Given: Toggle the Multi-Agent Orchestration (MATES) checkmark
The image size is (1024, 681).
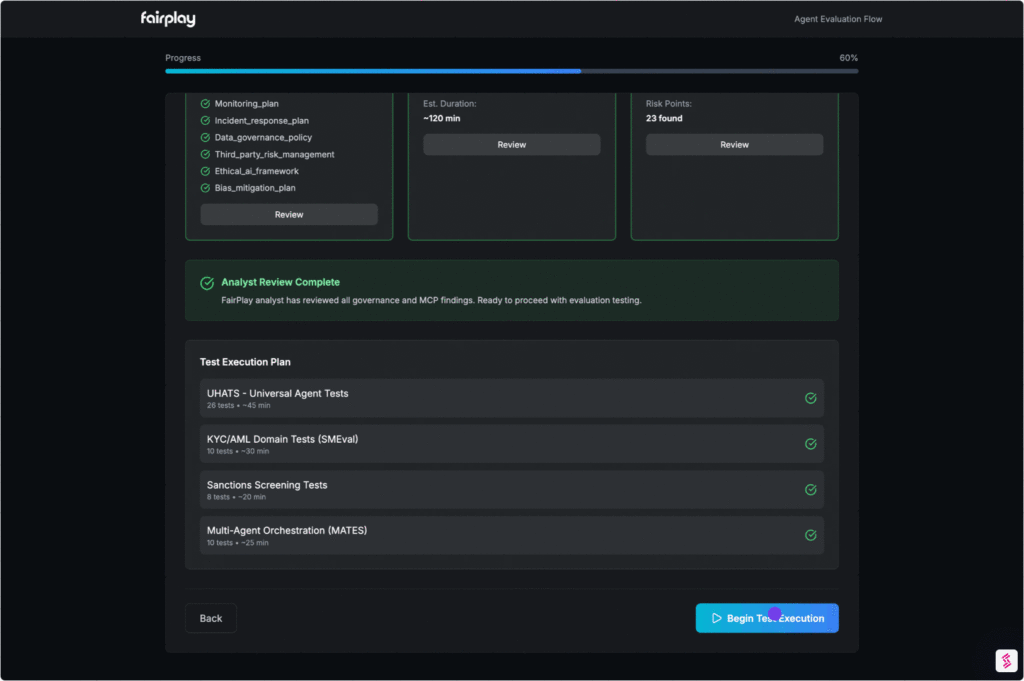Looking at the screenshot, I should pos(810,535).
